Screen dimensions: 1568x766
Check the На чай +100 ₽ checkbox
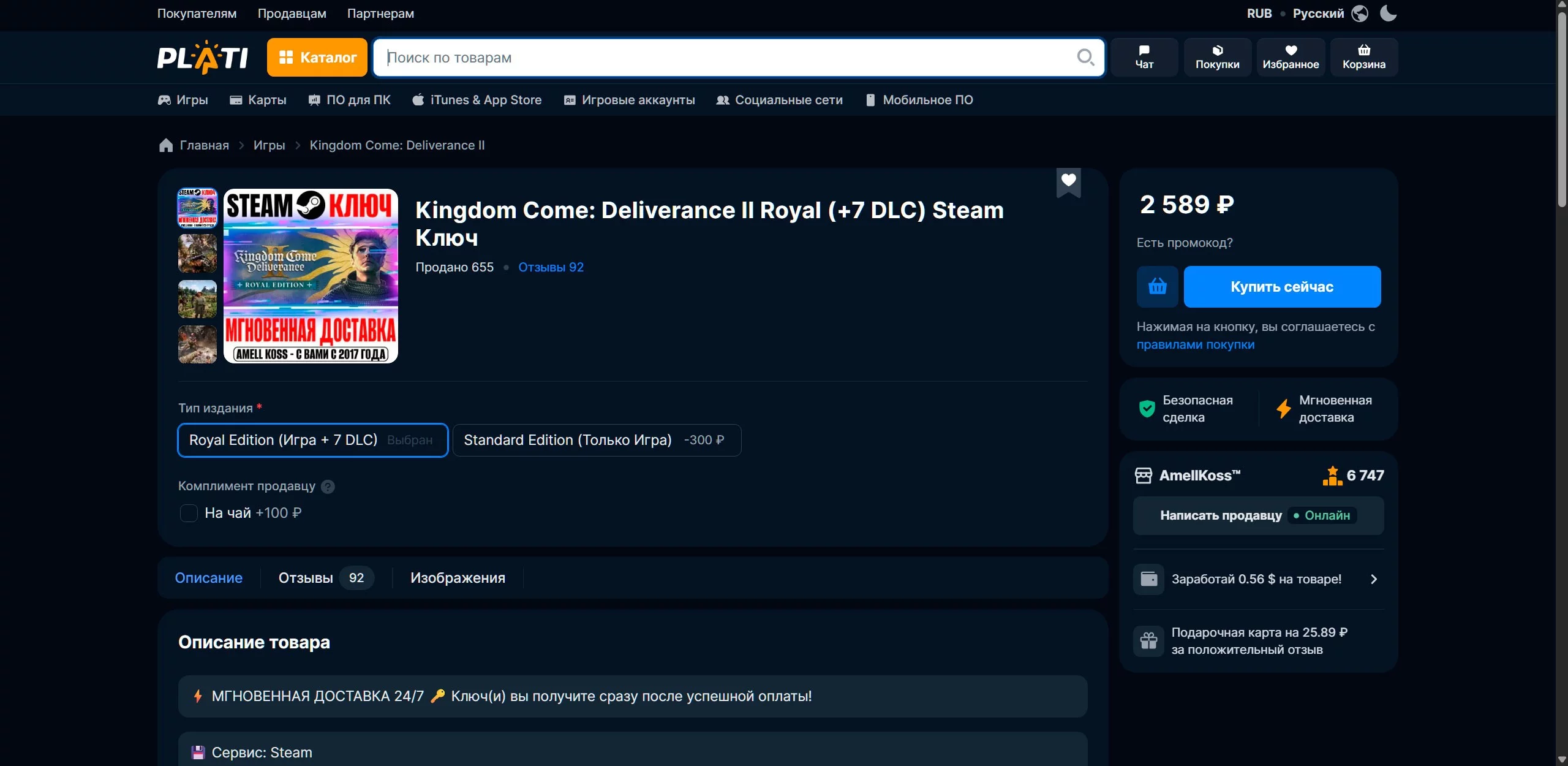(x=189, y=513)
